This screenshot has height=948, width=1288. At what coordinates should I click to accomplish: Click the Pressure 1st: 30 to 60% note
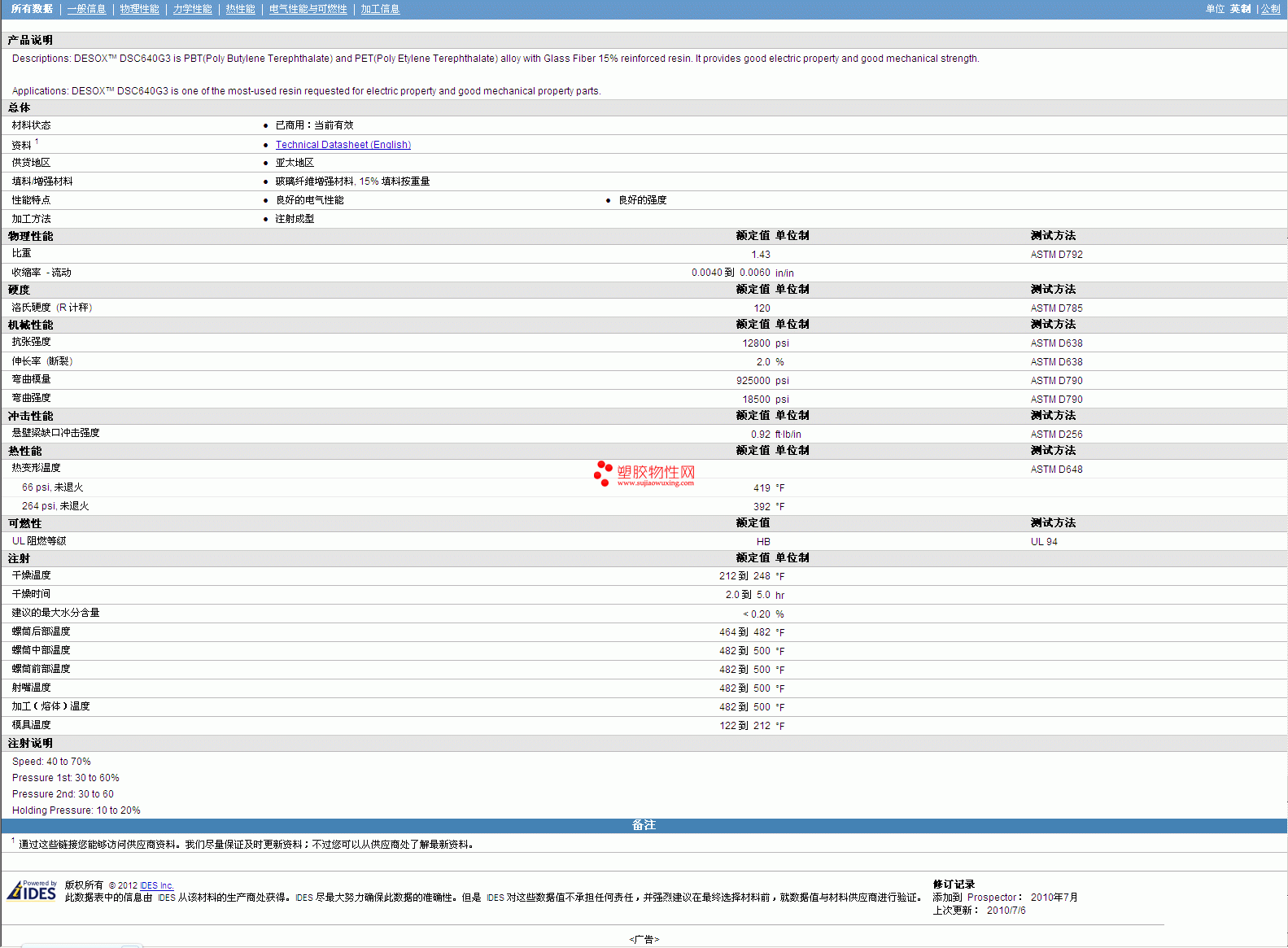(x=65, y=778)
